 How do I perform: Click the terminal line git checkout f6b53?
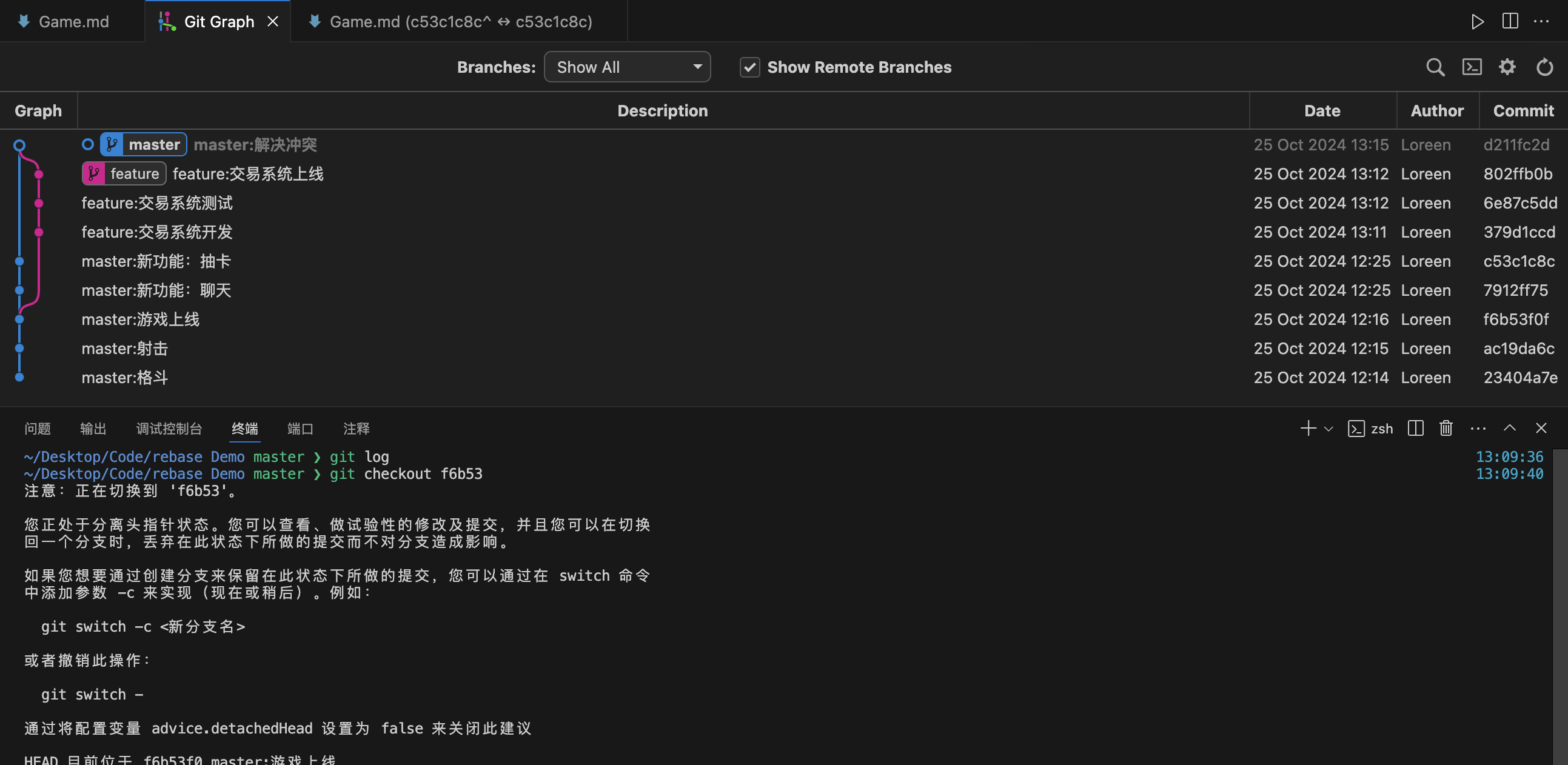point(406,473)
